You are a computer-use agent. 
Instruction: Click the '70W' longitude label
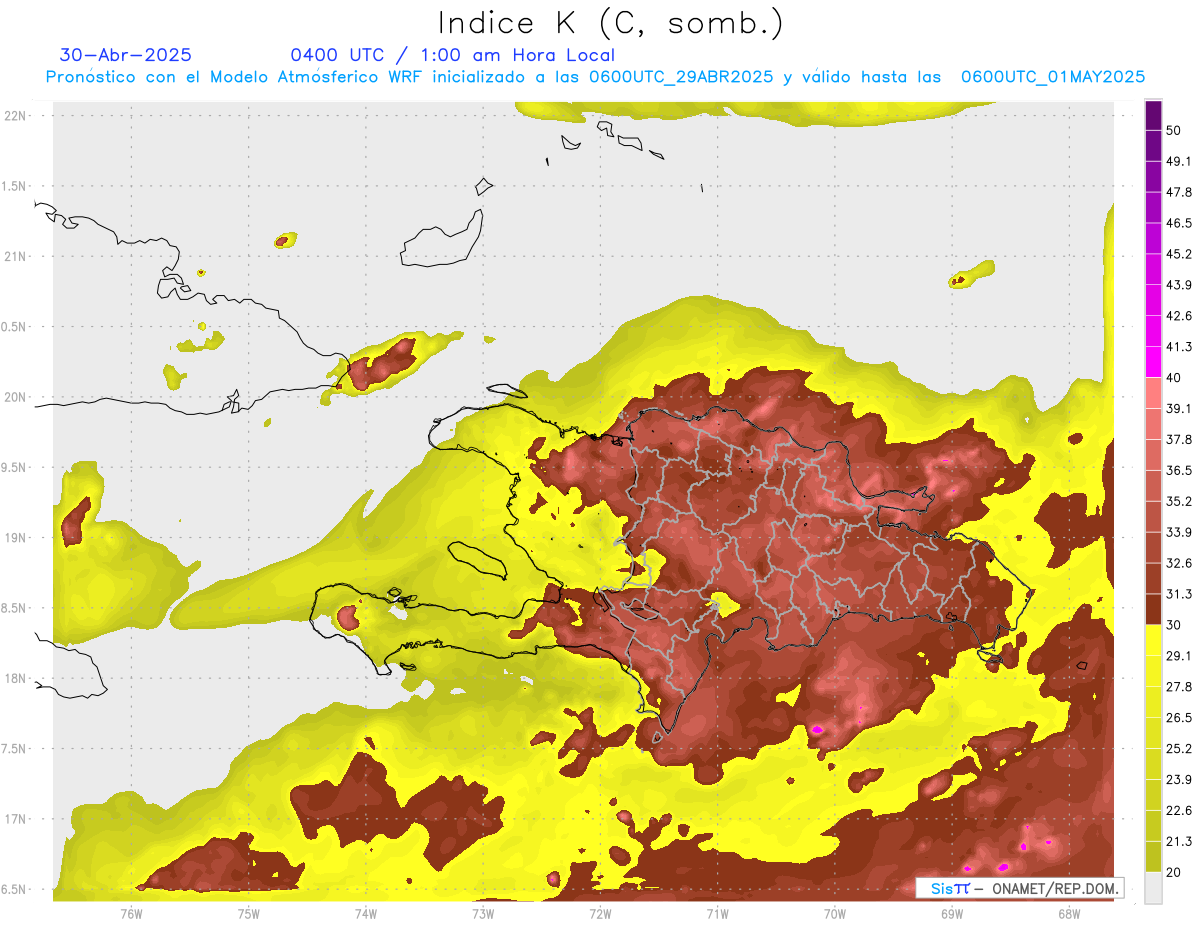coord(835,913)
